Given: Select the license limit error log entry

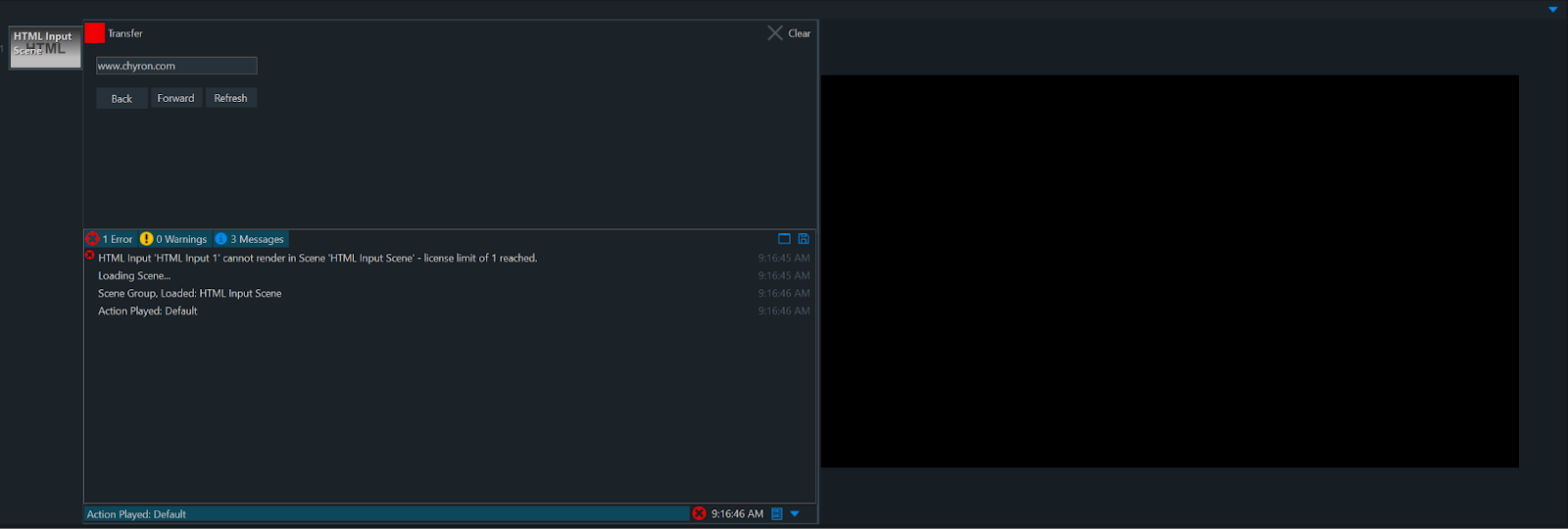Looking at the screenshot, I should coord(318,259).
